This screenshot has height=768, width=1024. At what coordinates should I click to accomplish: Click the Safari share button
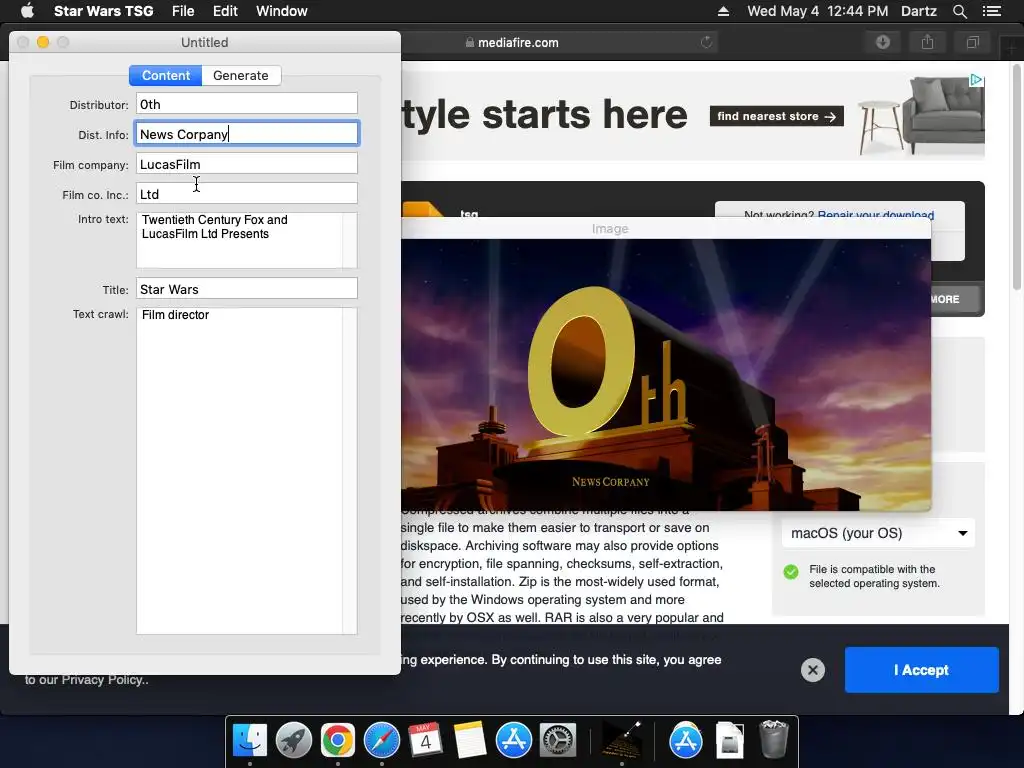click(x=927, y=42)
